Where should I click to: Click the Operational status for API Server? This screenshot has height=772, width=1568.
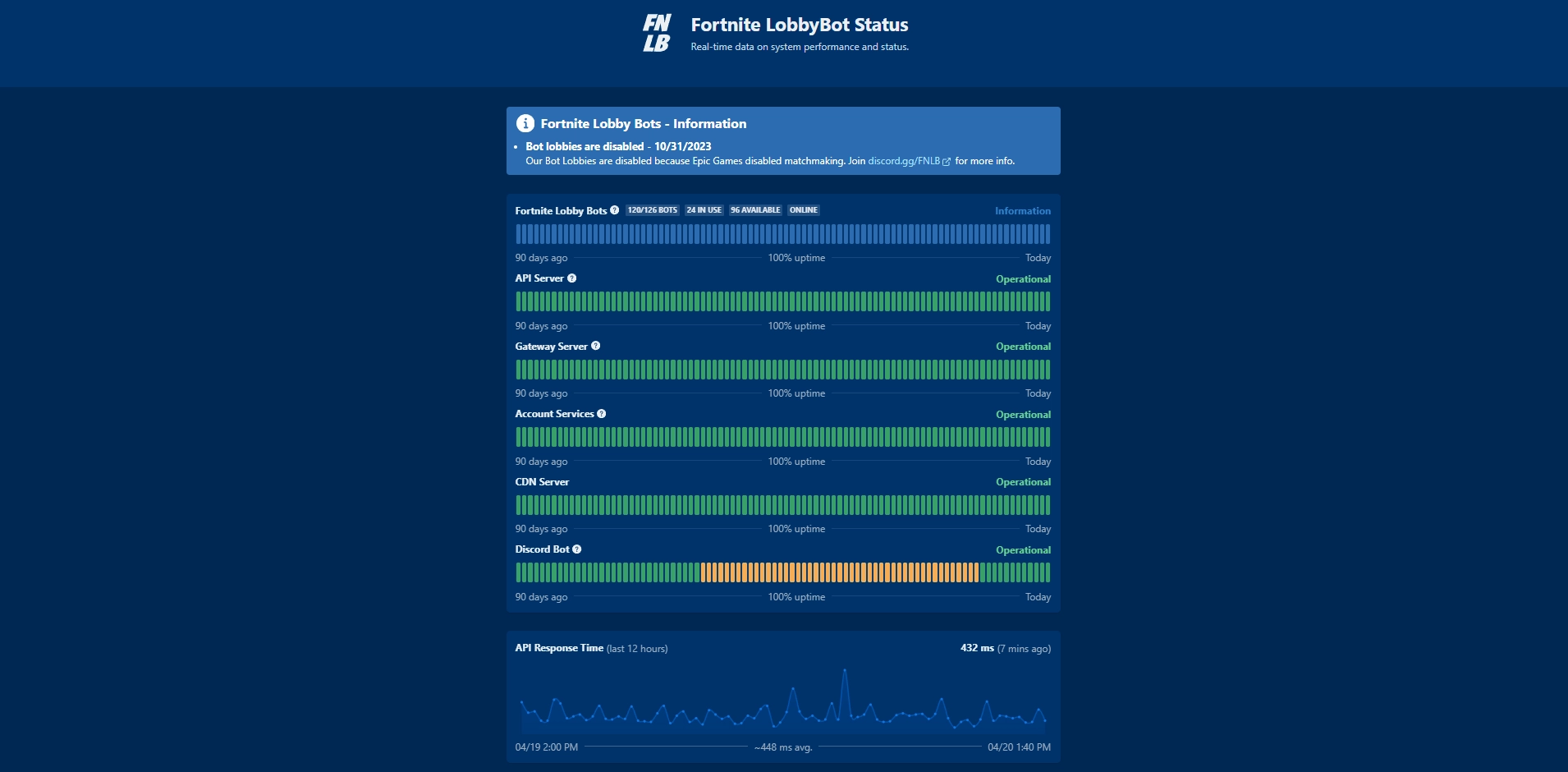pyautogui.click(x=1023, y=279)
